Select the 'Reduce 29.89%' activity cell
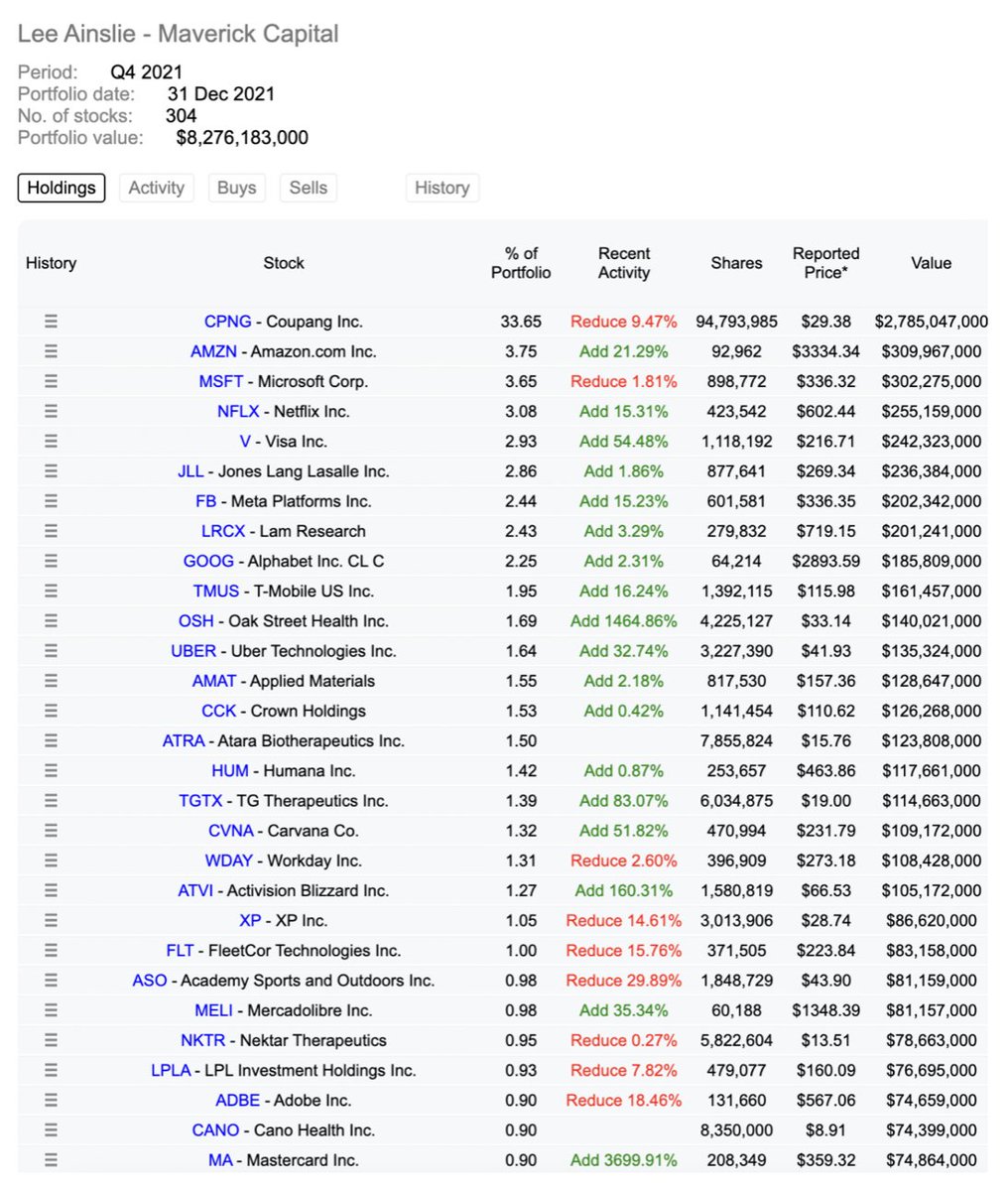 pos(624,981)
